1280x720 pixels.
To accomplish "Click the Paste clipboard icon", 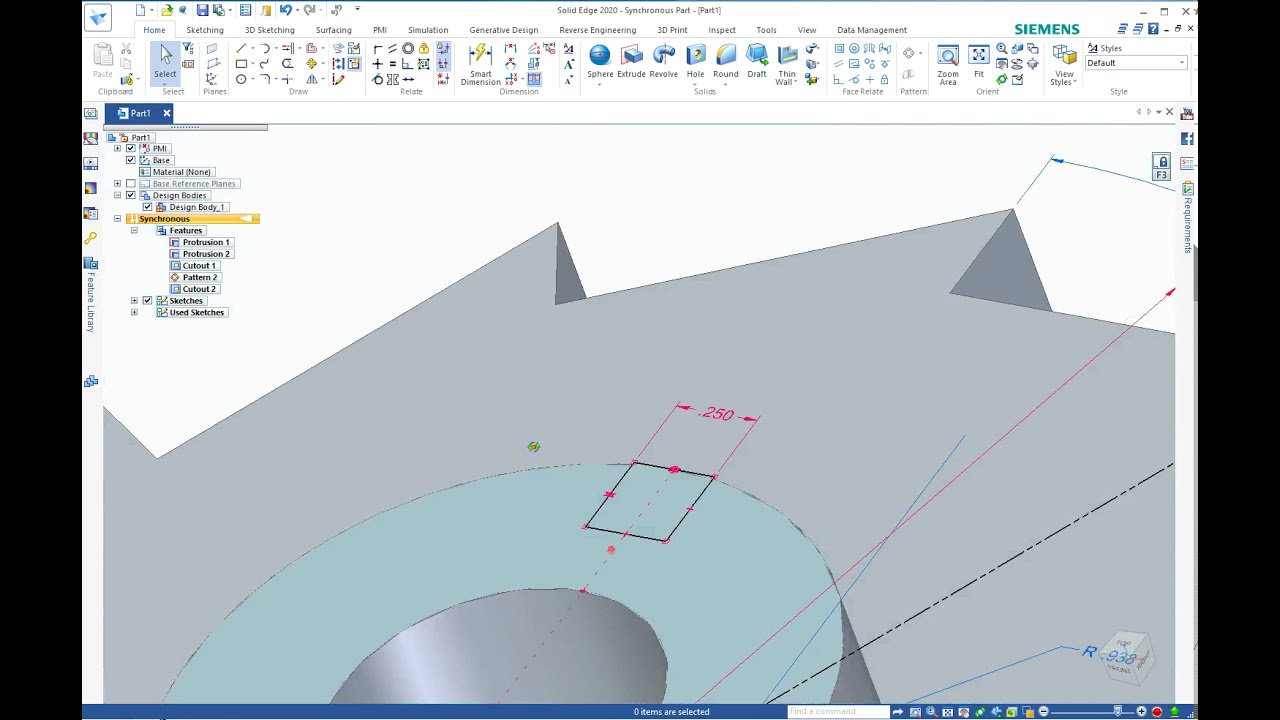I will [103, 61].
